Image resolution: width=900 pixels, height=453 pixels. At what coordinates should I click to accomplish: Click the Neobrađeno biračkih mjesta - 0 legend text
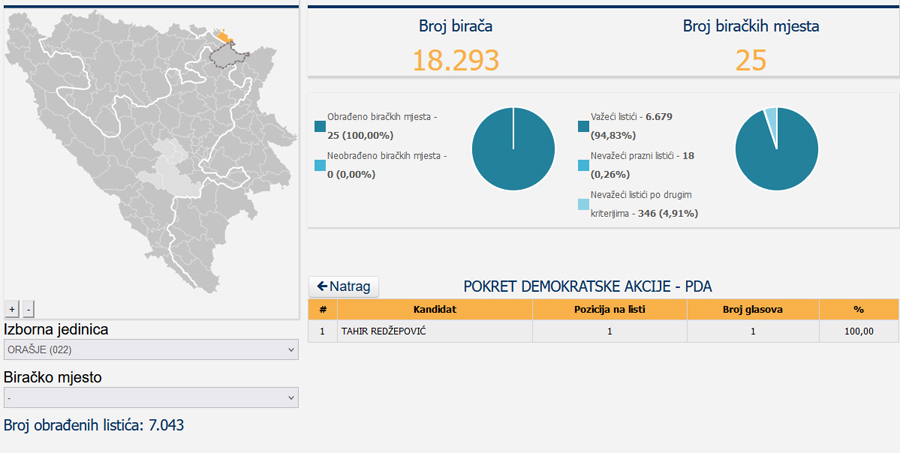[x=387, y=165]
